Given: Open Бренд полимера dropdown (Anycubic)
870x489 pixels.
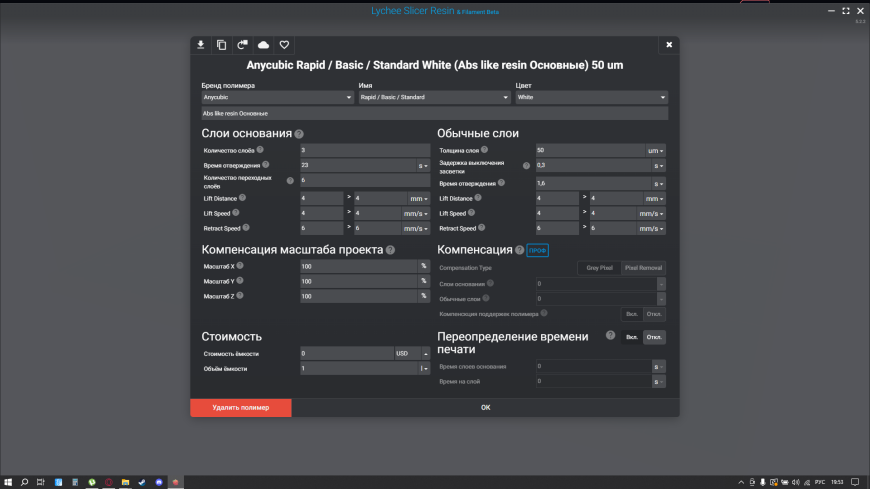Looking at the screenshot, I should pos(277,97).
